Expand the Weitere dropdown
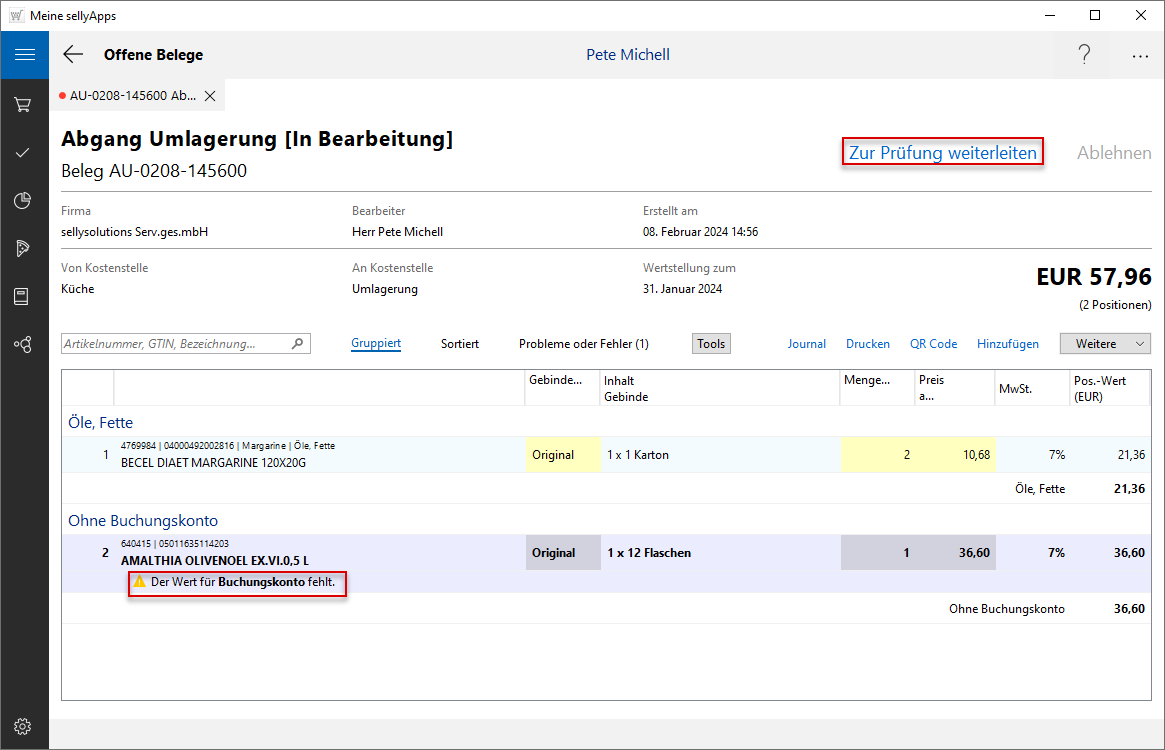This screenshot has height=750, width=1165. tap(1105, 344)
